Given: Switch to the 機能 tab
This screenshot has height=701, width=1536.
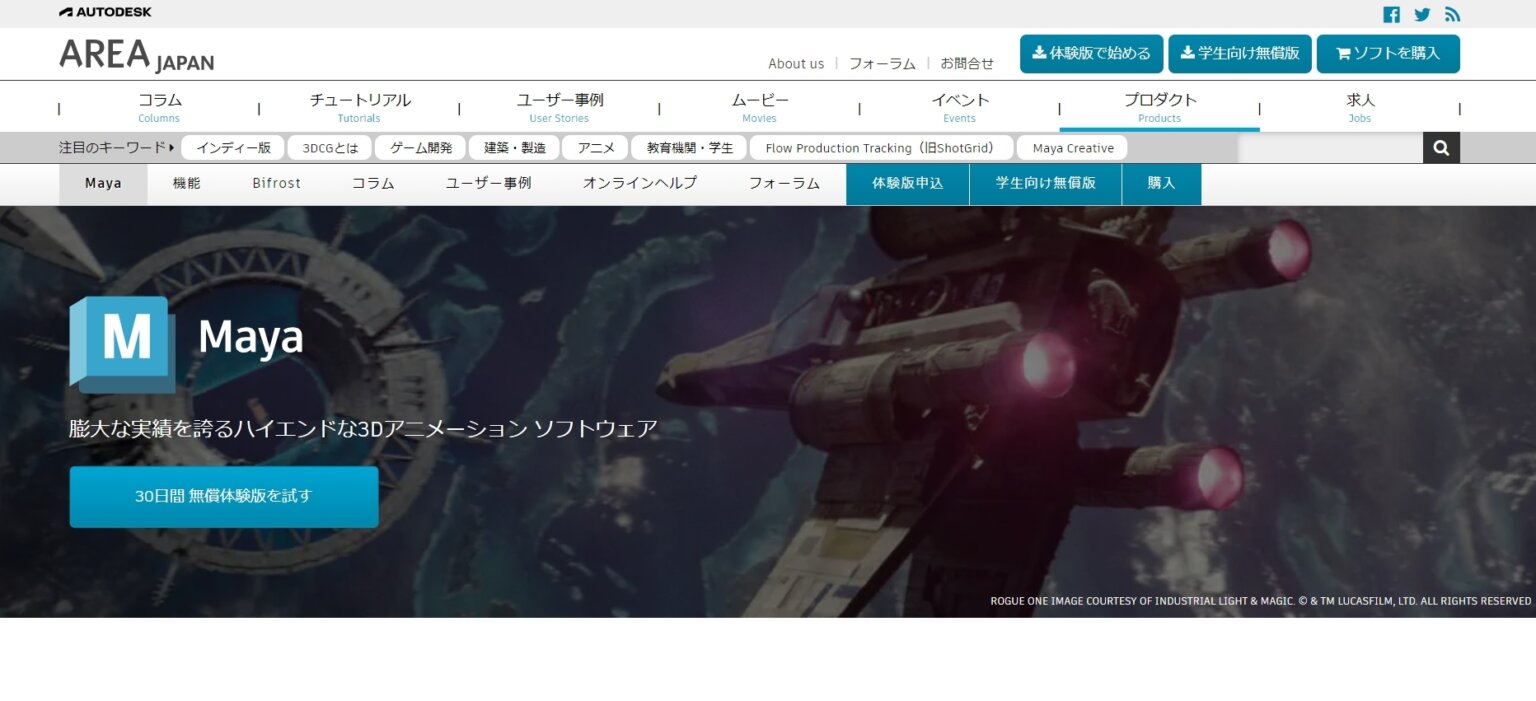Looking at the screenshot, I should 186,183.
